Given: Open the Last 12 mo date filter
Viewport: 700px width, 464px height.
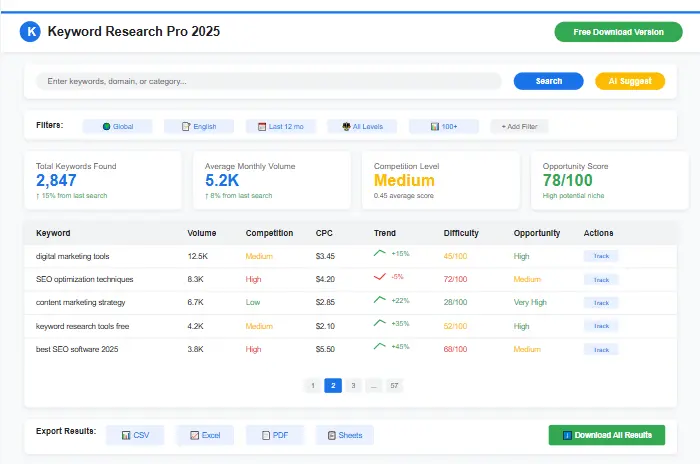Looking at the screenshot, I should pos(280,127).
